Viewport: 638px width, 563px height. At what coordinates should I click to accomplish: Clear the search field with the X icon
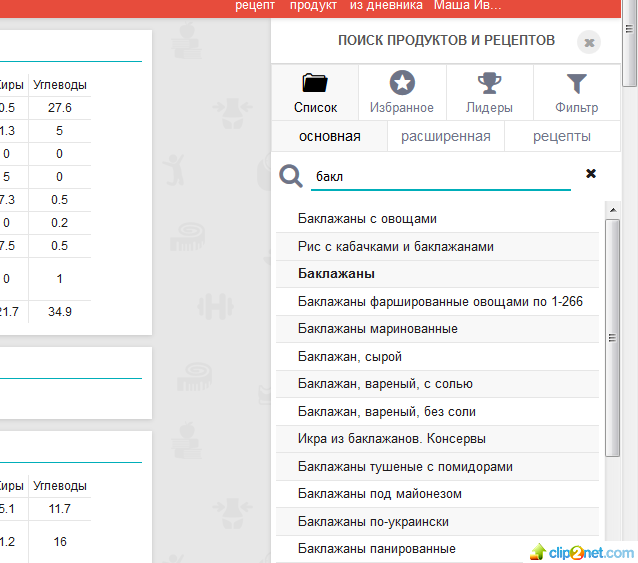[591, 174]
